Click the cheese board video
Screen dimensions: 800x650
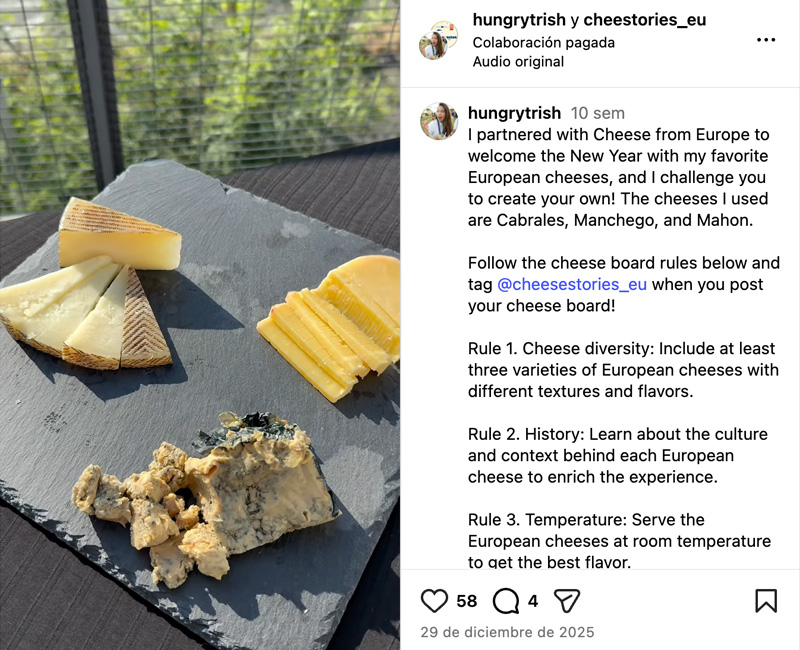[x=199, y=325]
